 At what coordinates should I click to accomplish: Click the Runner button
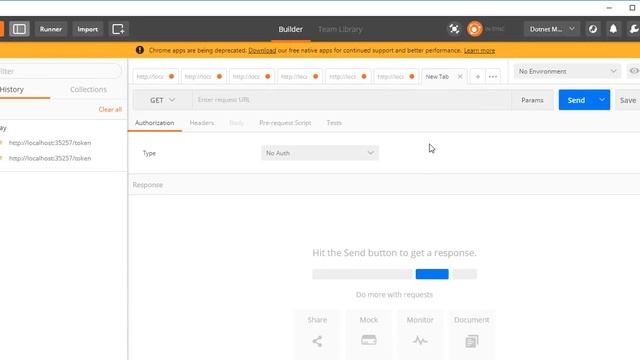[x=51, y=29]
